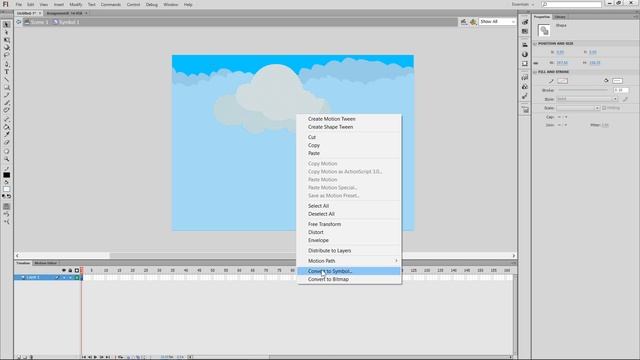
Task: Switch to the Library tab
Action: (x=560, y=17)
